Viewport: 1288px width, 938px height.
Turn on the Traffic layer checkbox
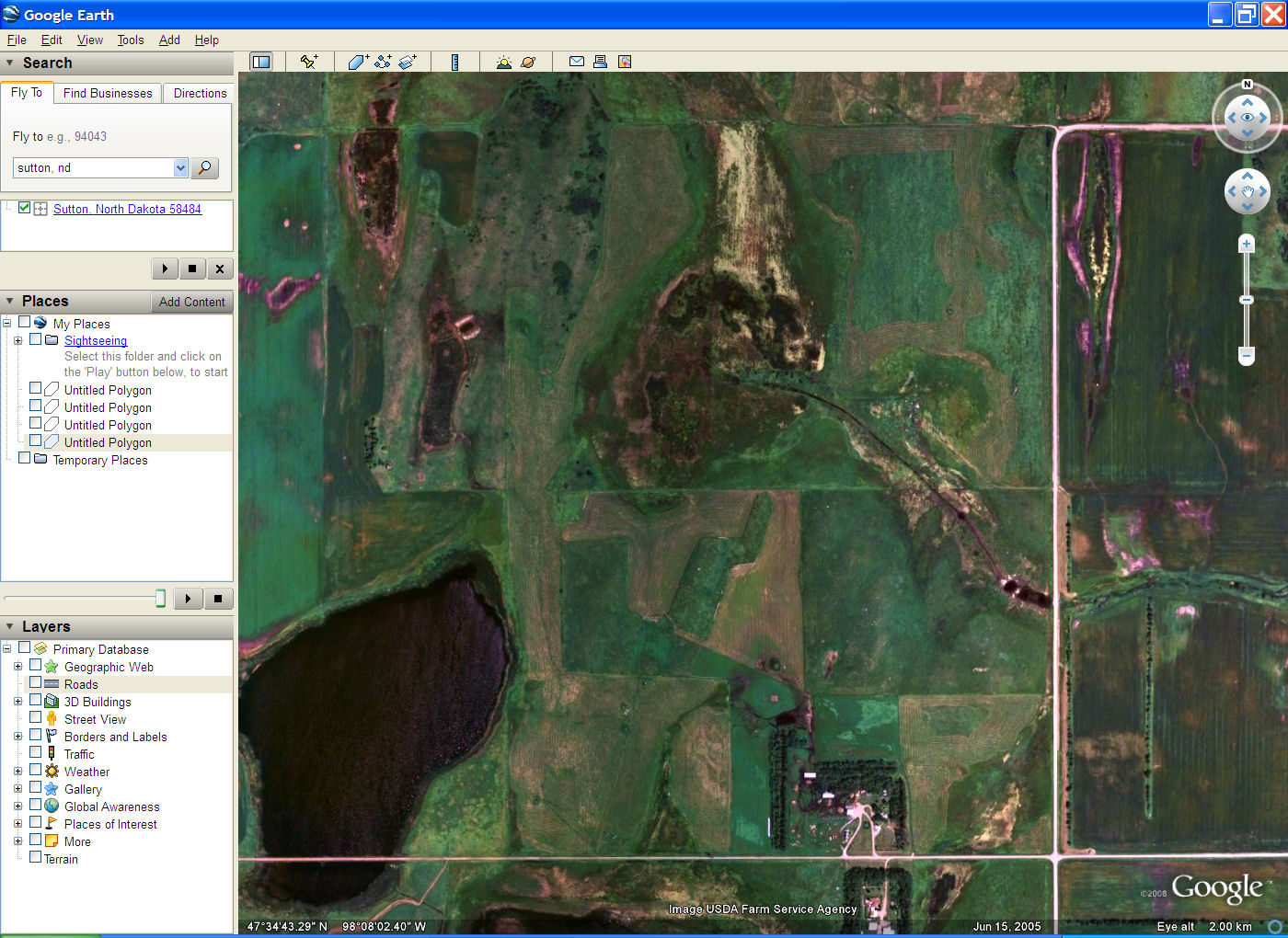(x=35, y=752)
